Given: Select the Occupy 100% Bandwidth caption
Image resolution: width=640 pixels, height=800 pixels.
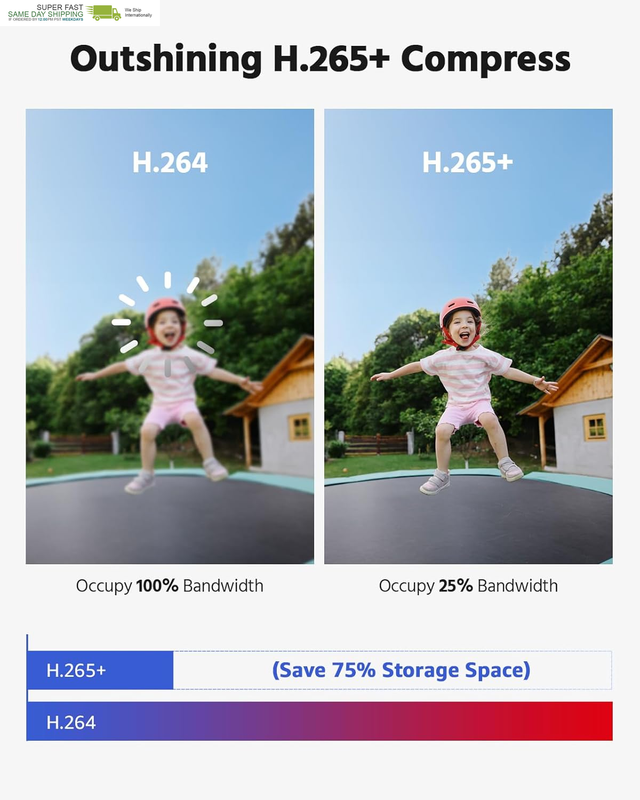Looking at the screenshot, I should pos(170,586).
